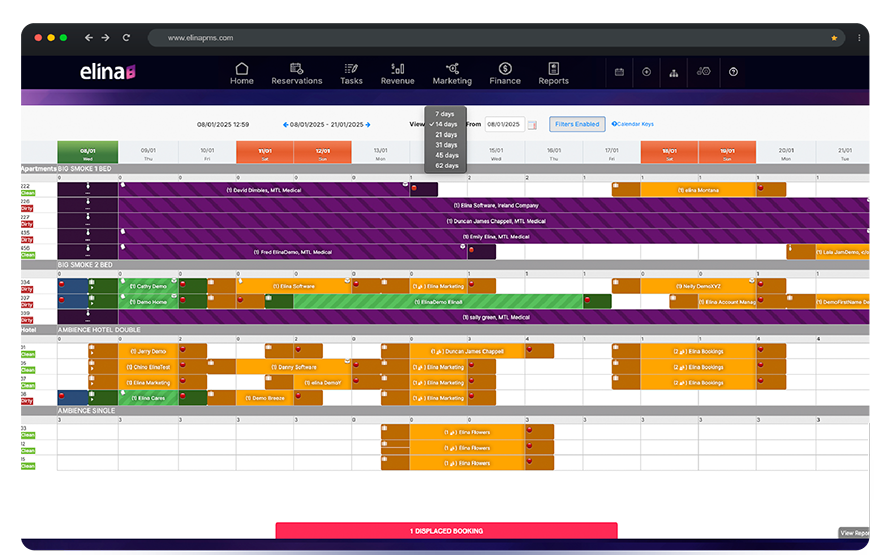Open sally green, MTL Medical booking
The height and width of the screenshot is (555, 889).
point(496,317)
